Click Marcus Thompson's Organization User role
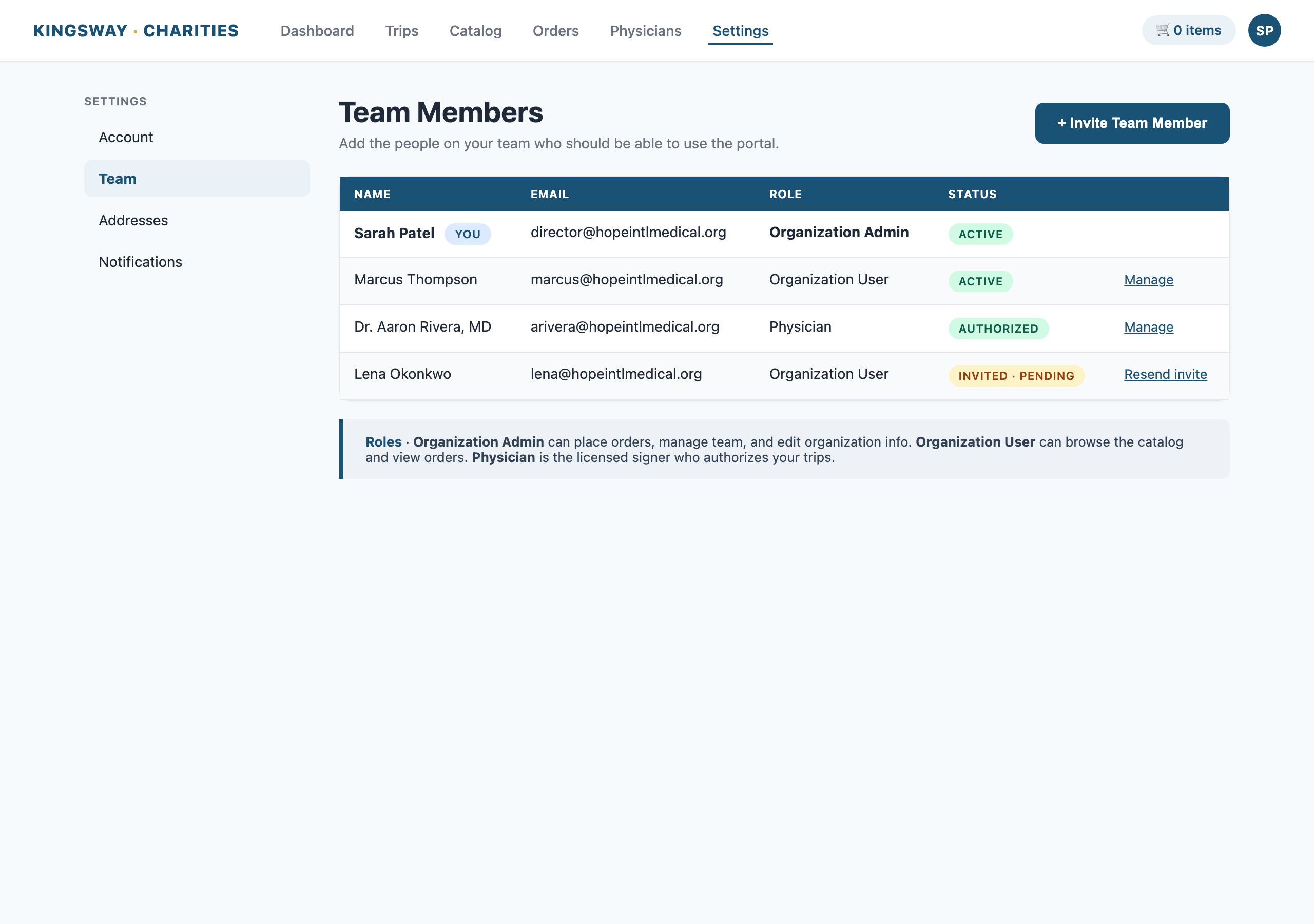 click(828, 279)
